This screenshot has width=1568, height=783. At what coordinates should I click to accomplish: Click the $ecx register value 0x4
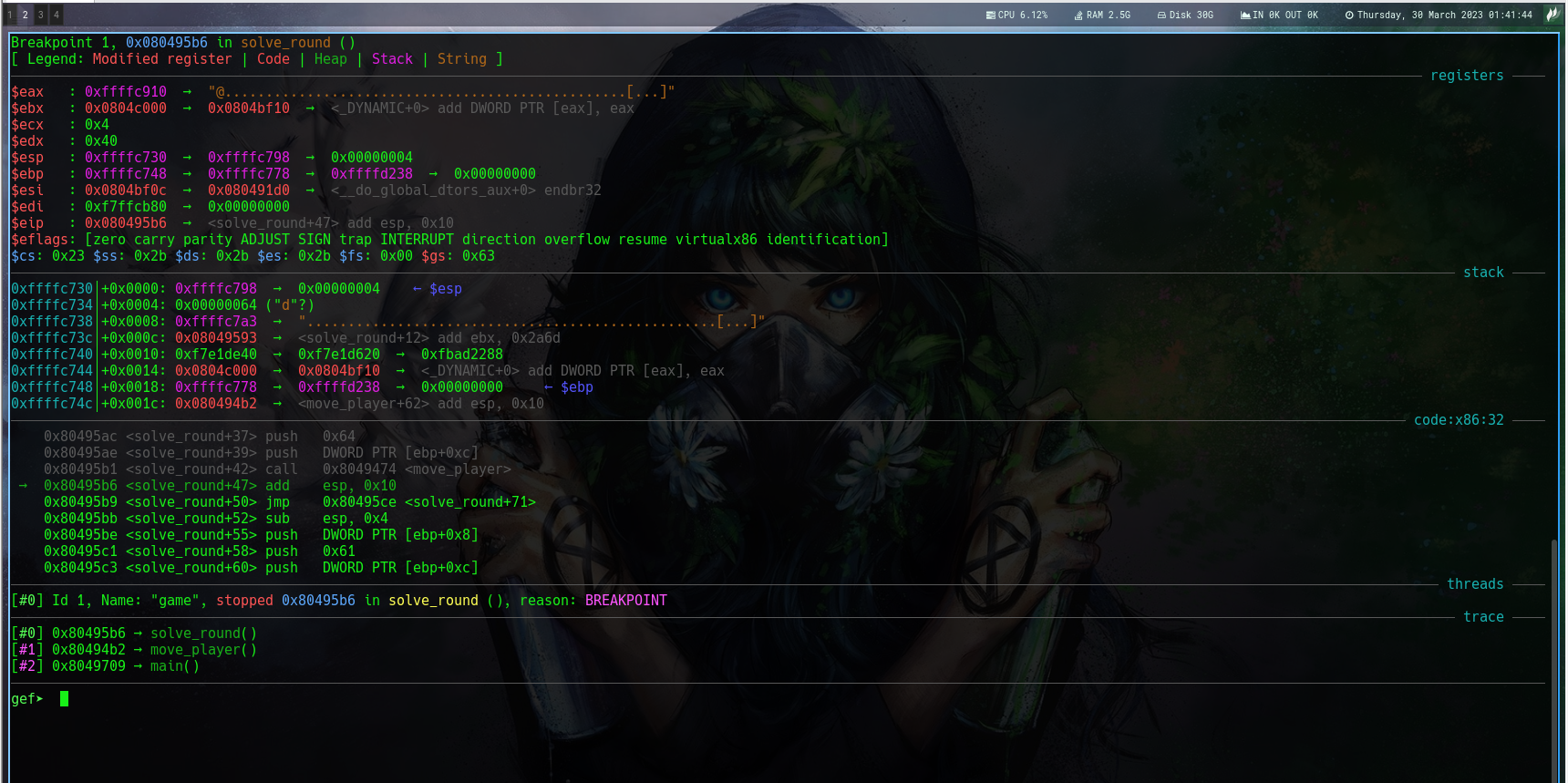pos(97,125)
